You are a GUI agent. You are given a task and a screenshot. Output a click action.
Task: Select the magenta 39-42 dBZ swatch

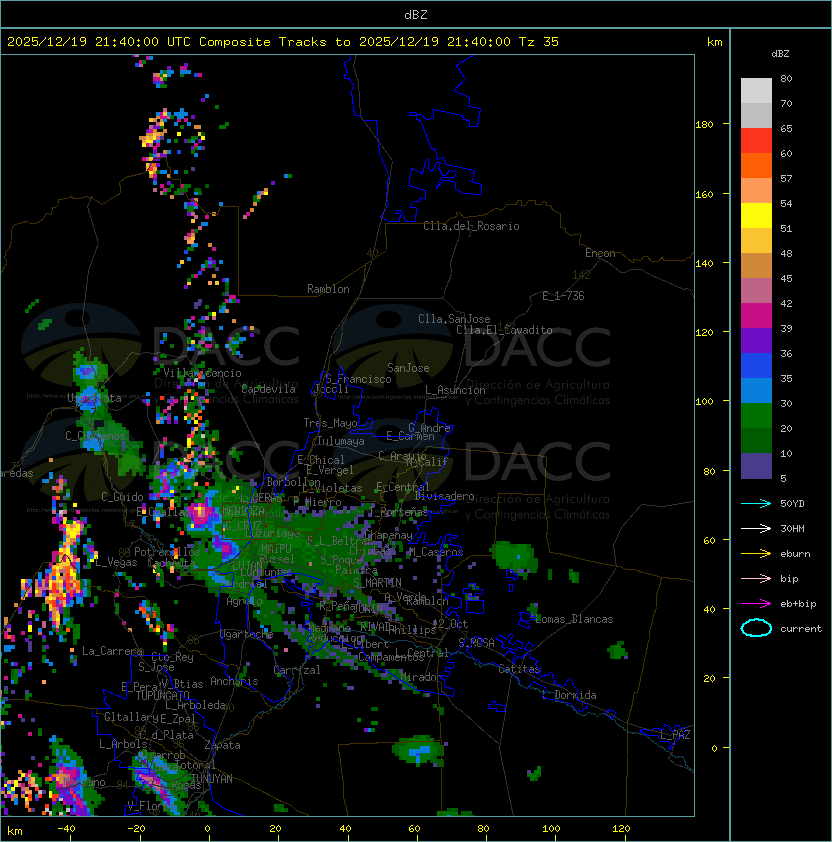coord(756,316)
